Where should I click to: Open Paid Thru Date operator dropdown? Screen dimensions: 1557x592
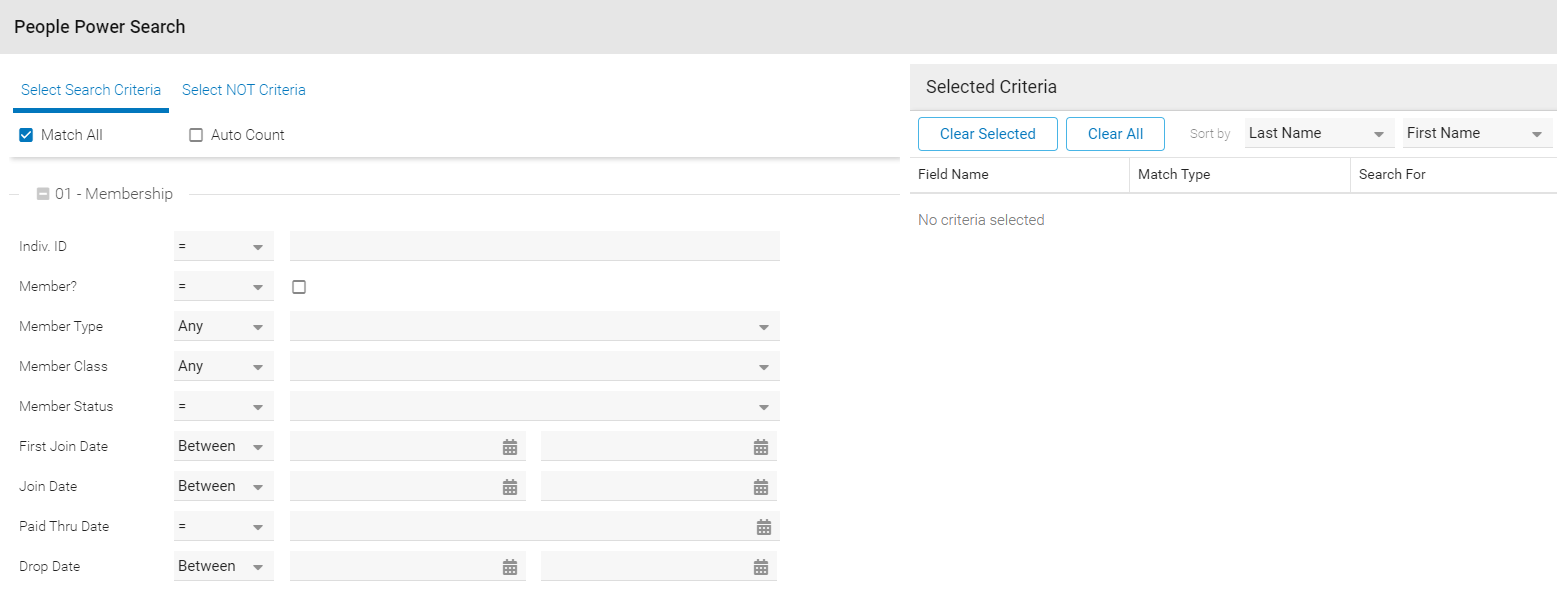point(224,526)
